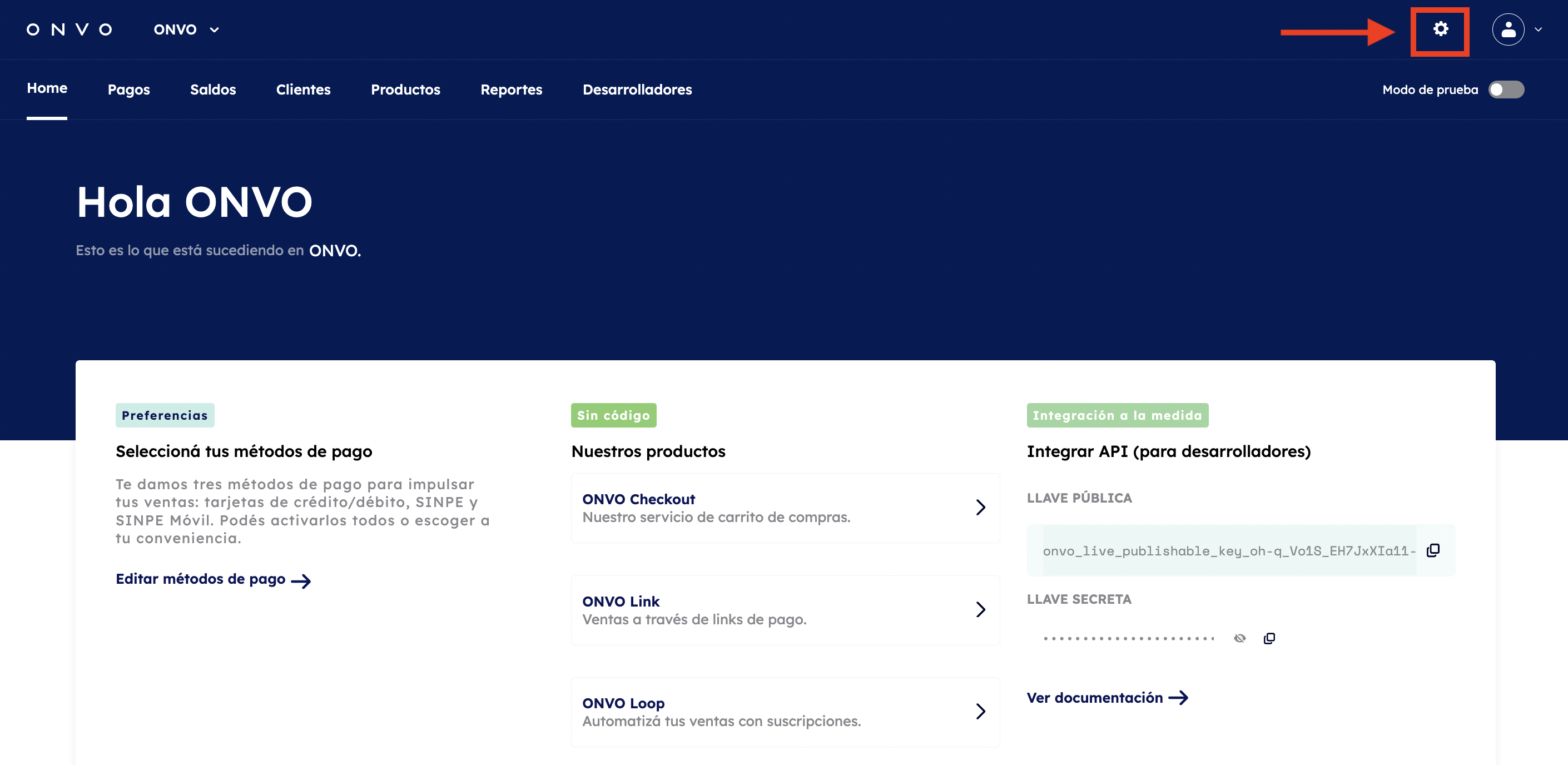Click the ONVO logo in header
This screenshot has height=765, width=1568.
point(70,29)
